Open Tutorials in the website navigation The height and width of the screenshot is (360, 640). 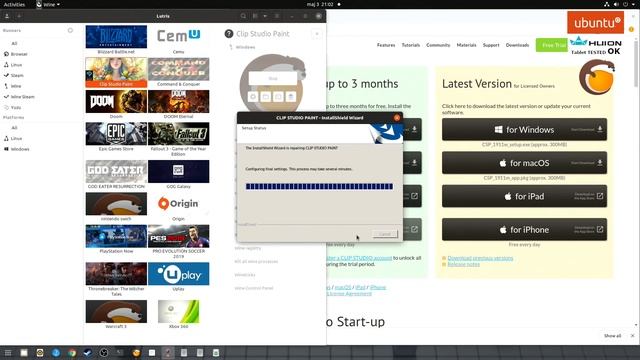[411, 45]
